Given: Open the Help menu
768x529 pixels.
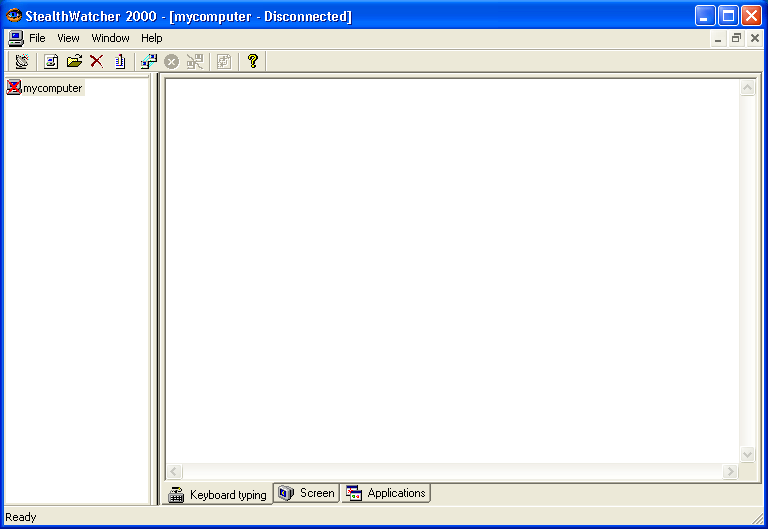Looking at the screenshot, I should pyautogui.click(x=151, y=39).
